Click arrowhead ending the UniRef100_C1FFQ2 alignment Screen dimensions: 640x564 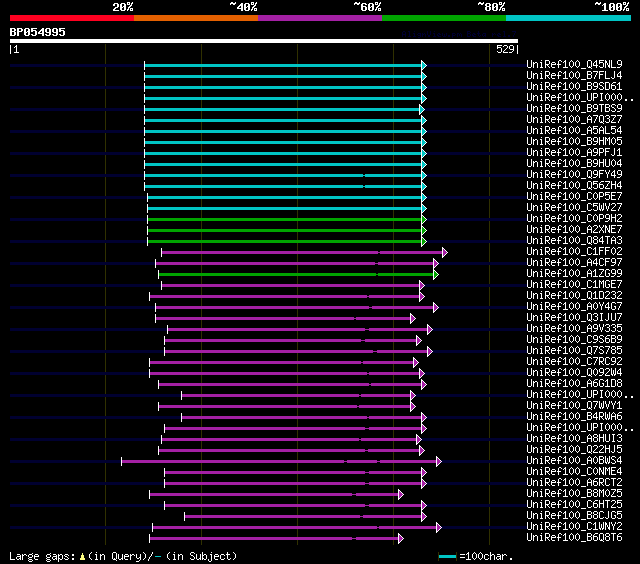[444, 252]
